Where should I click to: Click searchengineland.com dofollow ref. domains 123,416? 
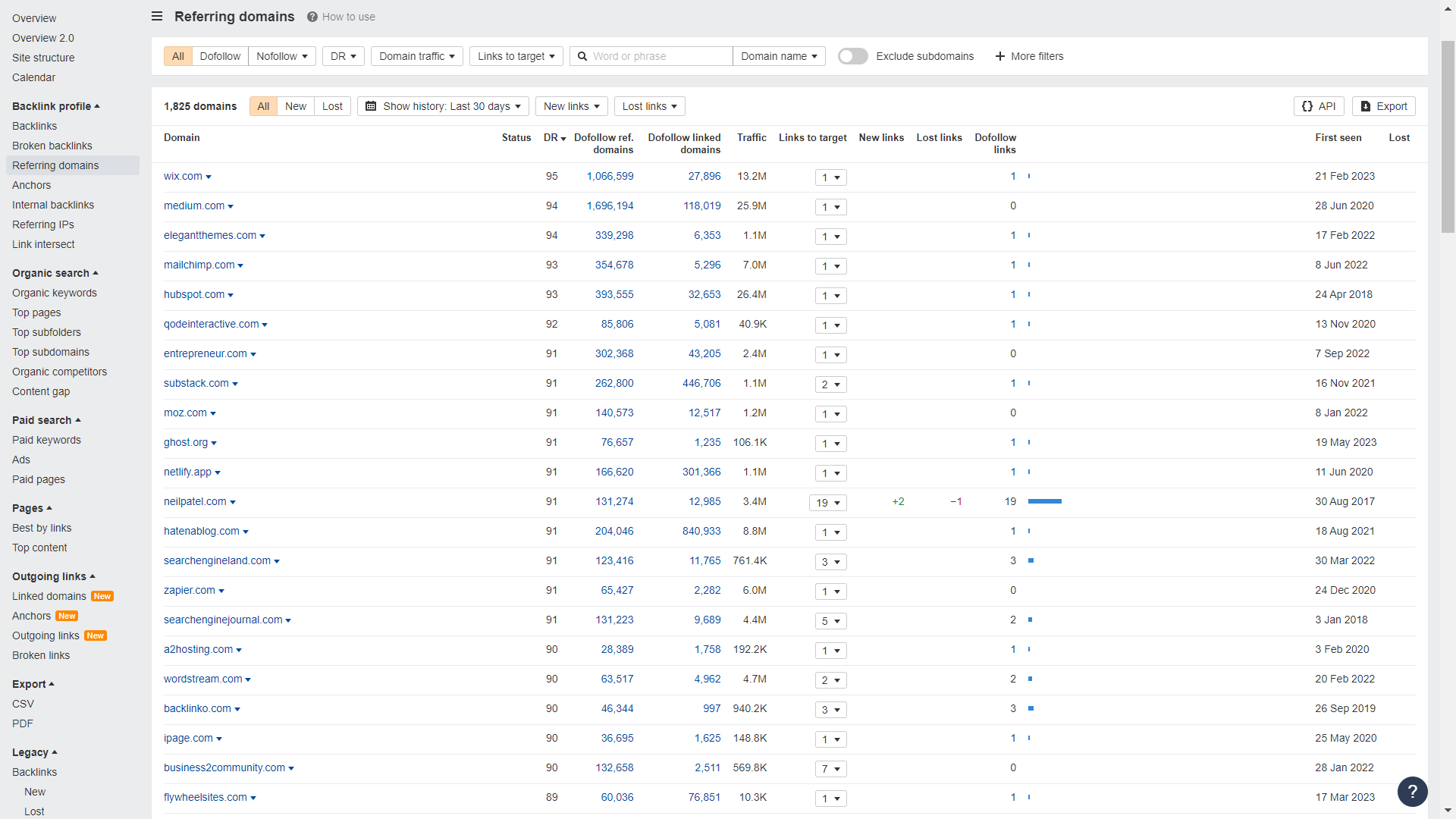[614, 560]
